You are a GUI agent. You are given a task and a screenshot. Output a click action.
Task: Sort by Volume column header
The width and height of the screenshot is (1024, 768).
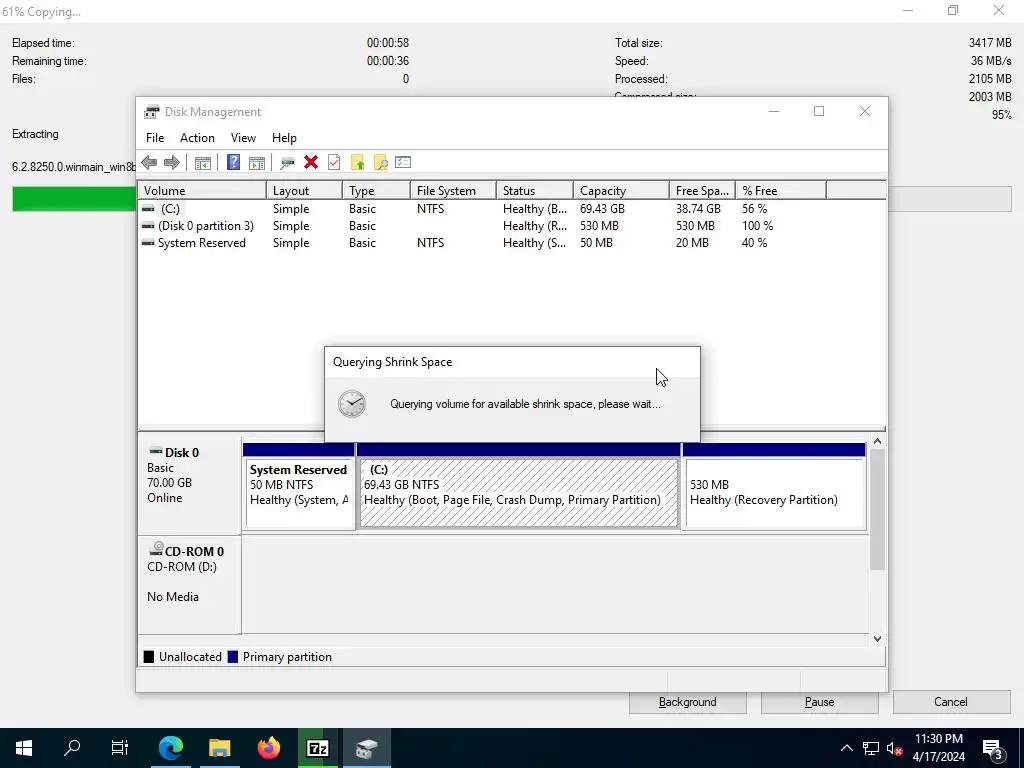[202, 191]
